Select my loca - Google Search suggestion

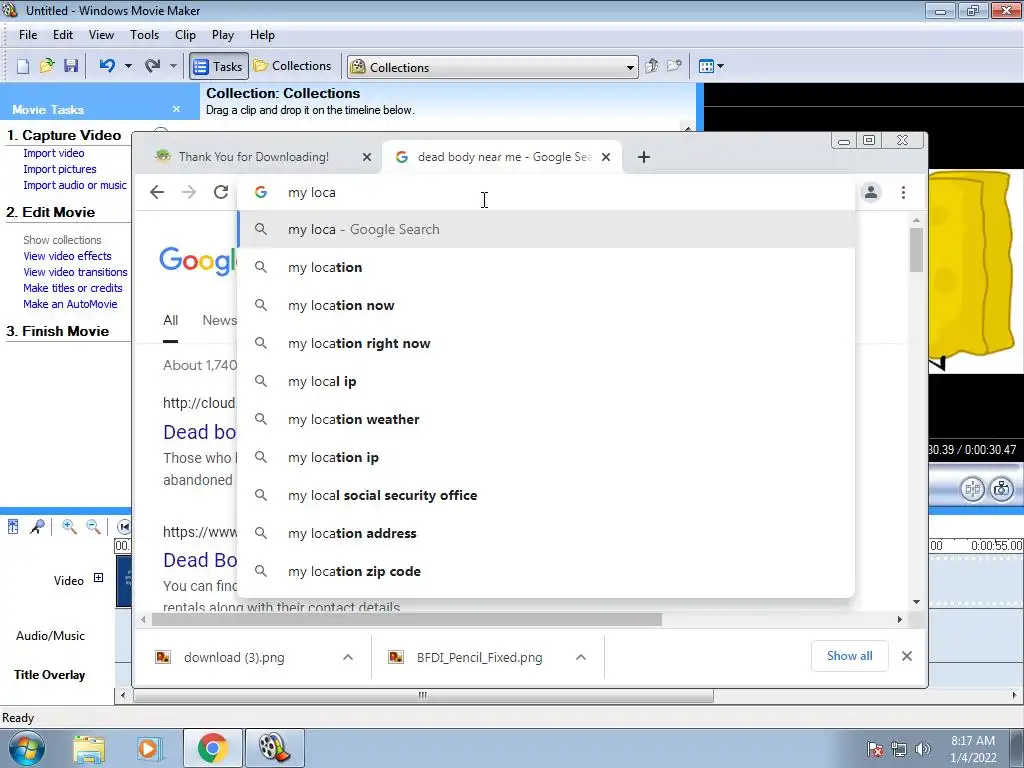[x=546, y=230]
